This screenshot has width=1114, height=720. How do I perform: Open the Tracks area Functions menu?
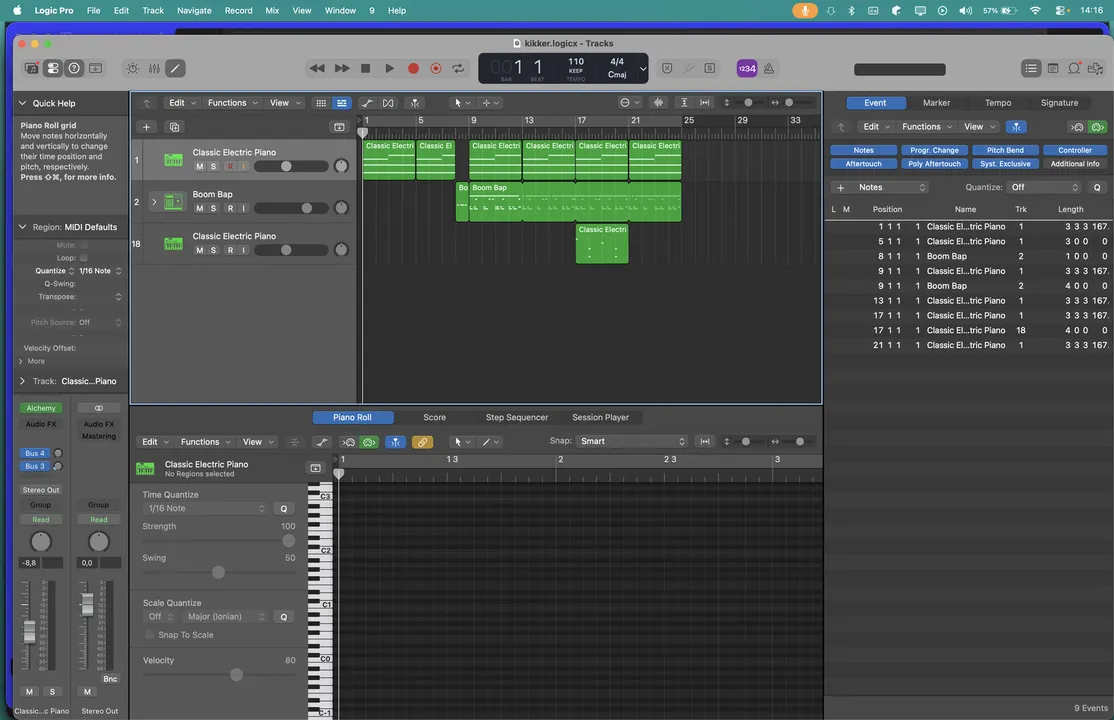[x=232, y=103]
